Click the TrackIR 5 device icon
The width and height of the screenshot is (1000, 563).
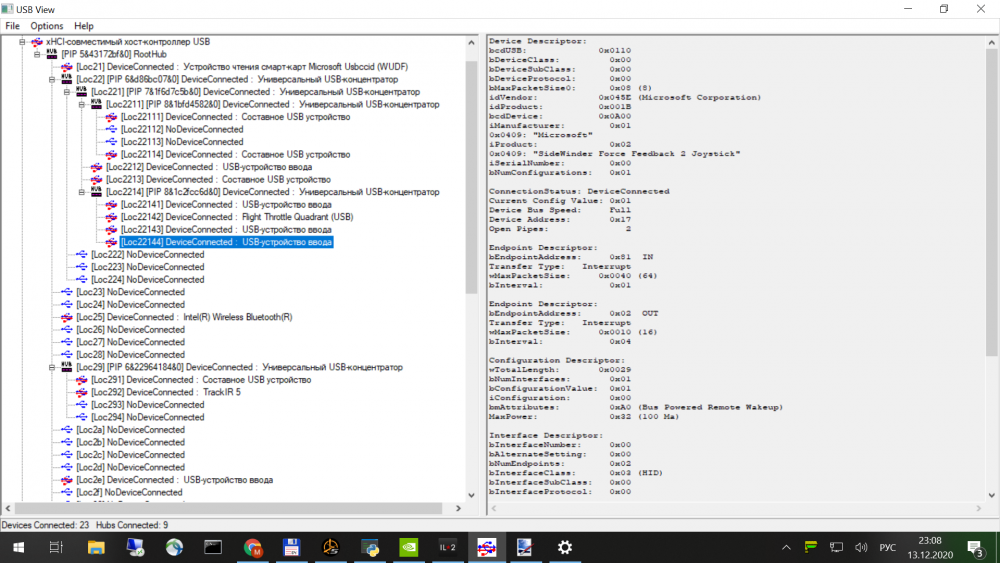coord(82,392)
